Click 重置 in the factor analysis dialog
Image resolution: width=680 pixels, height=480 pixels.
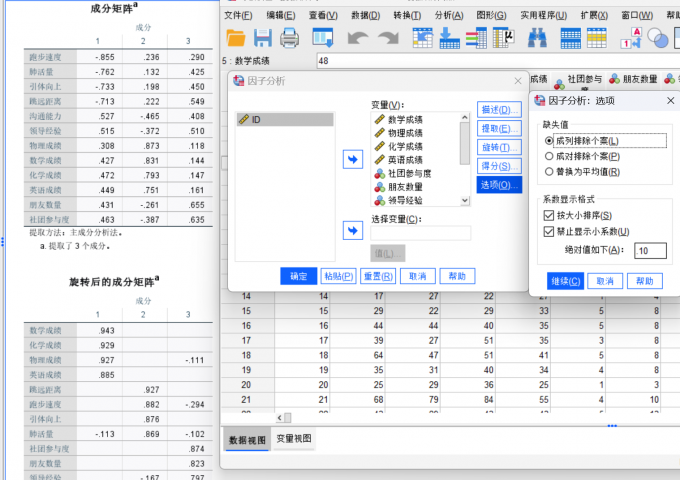click(x=378, y=276)
